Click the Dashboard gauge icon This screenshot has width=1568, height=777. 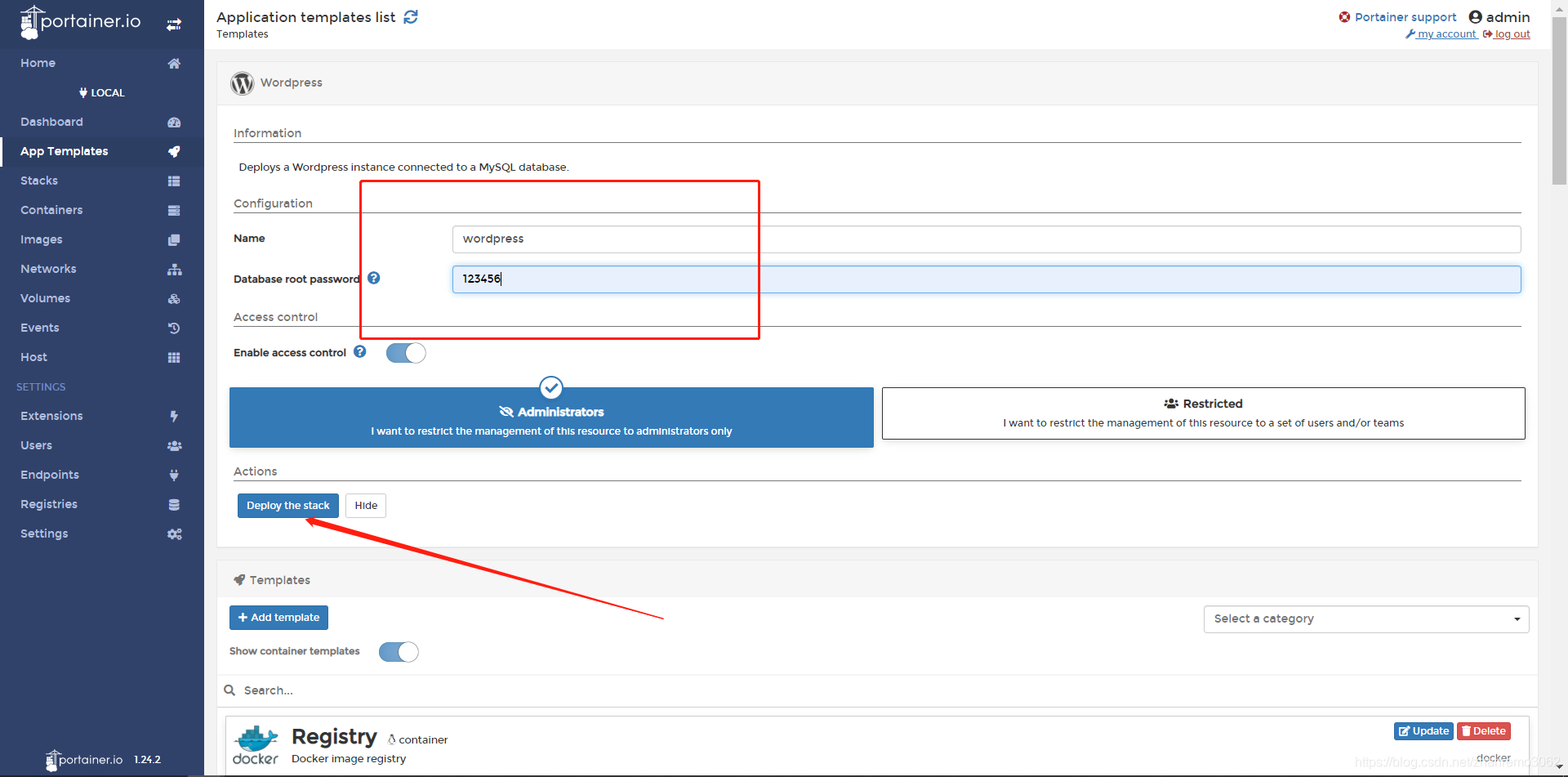click(174, 123)
